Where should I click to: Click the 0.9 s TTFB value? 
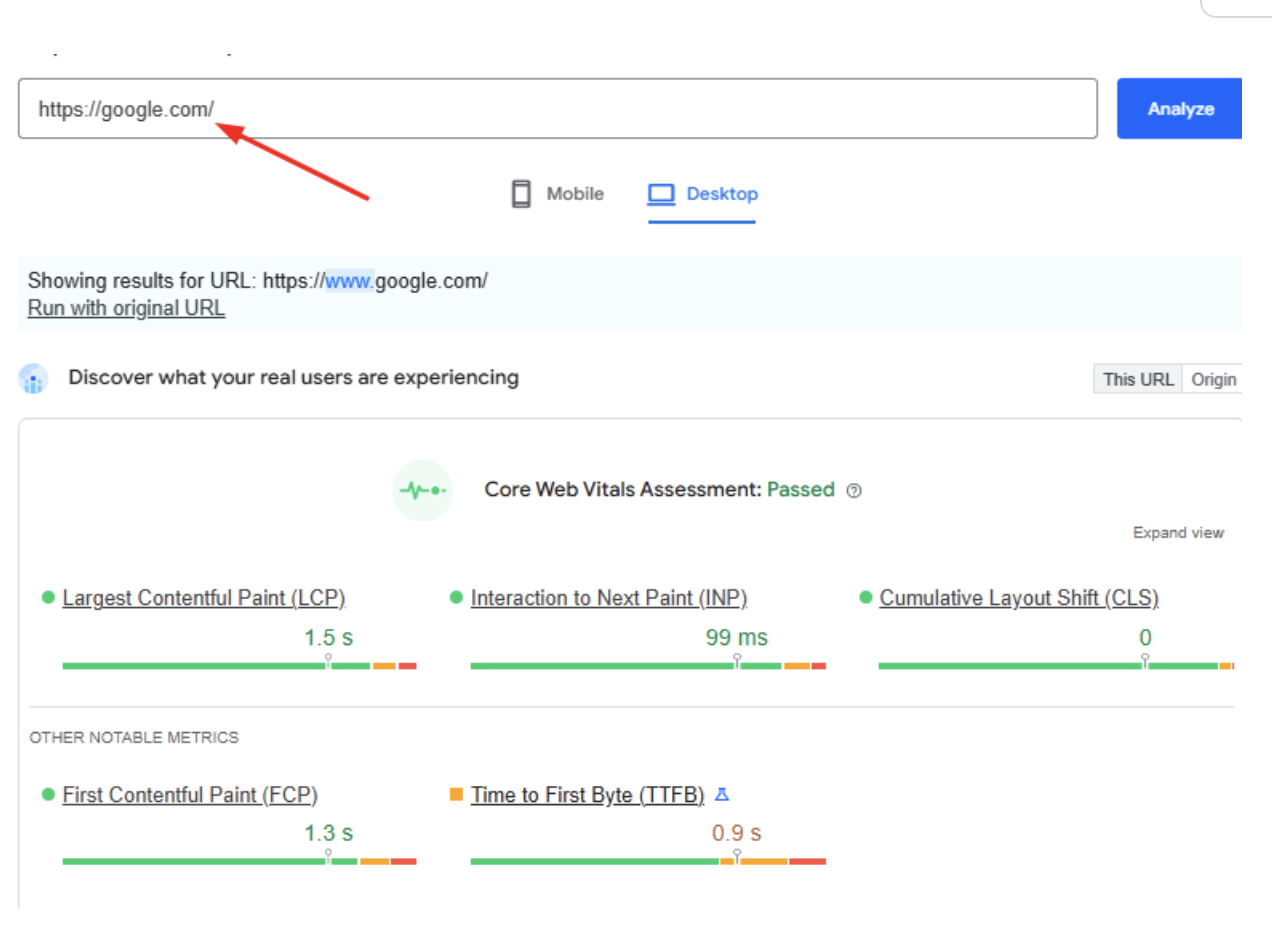point(737,833)
